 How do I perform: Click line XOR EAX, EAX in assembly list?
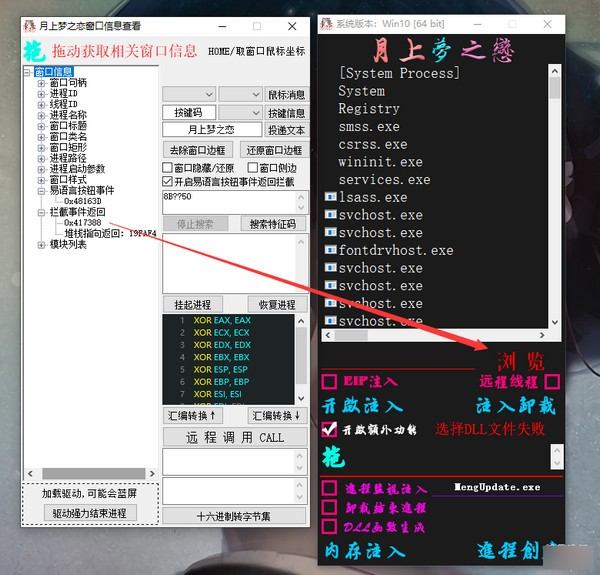pos(222,320)
